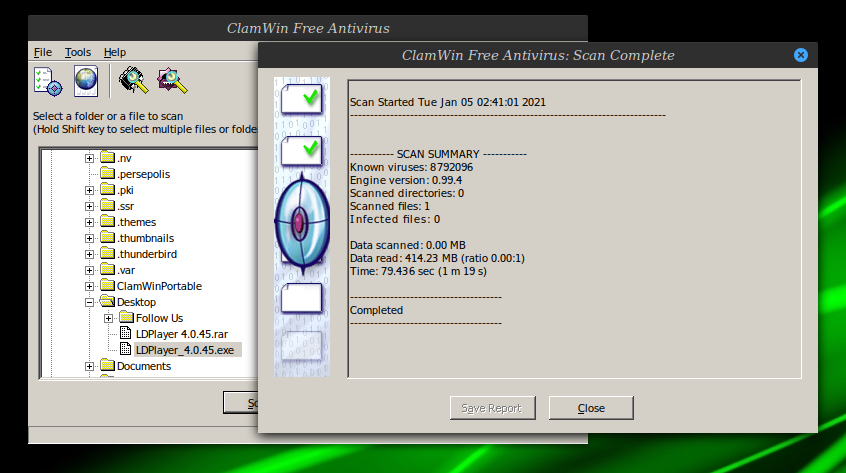Select the .ssr folder label

coord(125,206)
